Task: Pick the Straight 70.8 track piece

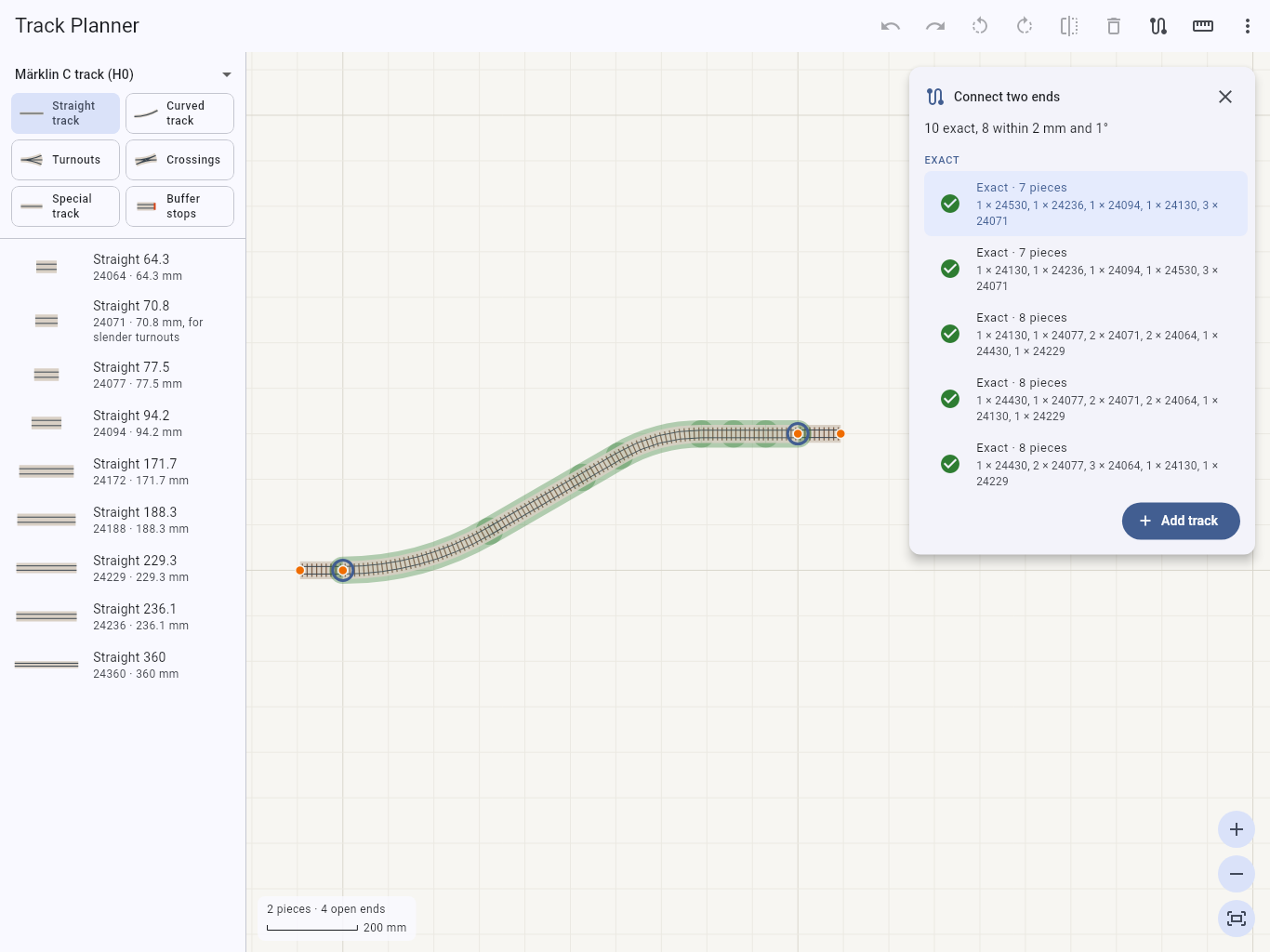Action: [x=123, y=321]
